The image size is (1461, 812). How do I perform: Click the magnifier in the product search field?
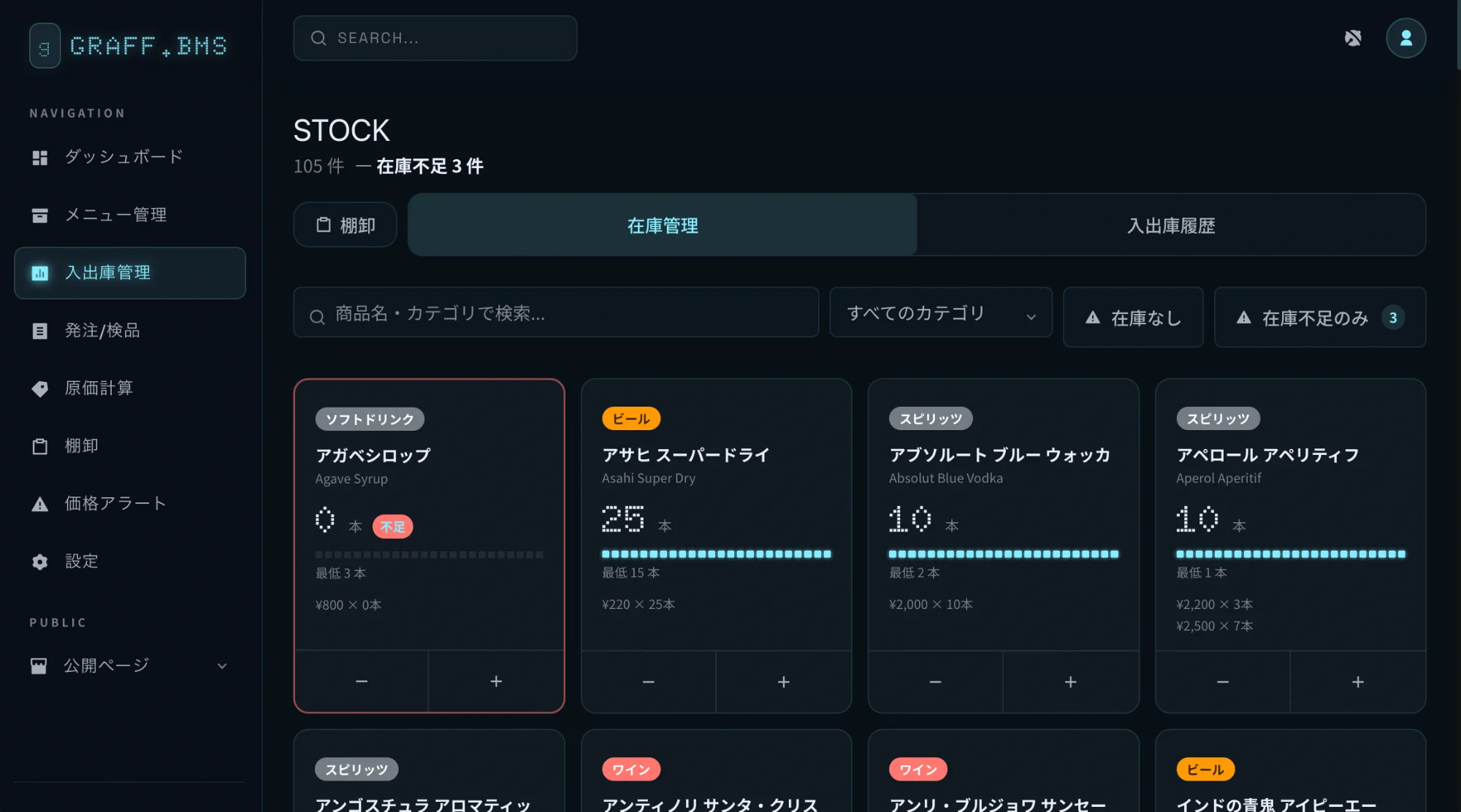pyautogui.click(x=317, y=316)
